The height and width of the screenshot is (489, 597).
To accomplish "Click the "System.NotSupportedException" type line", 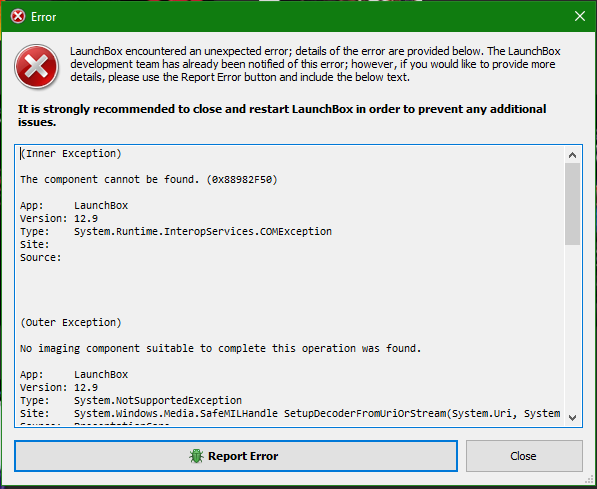I will coord(131,401).
